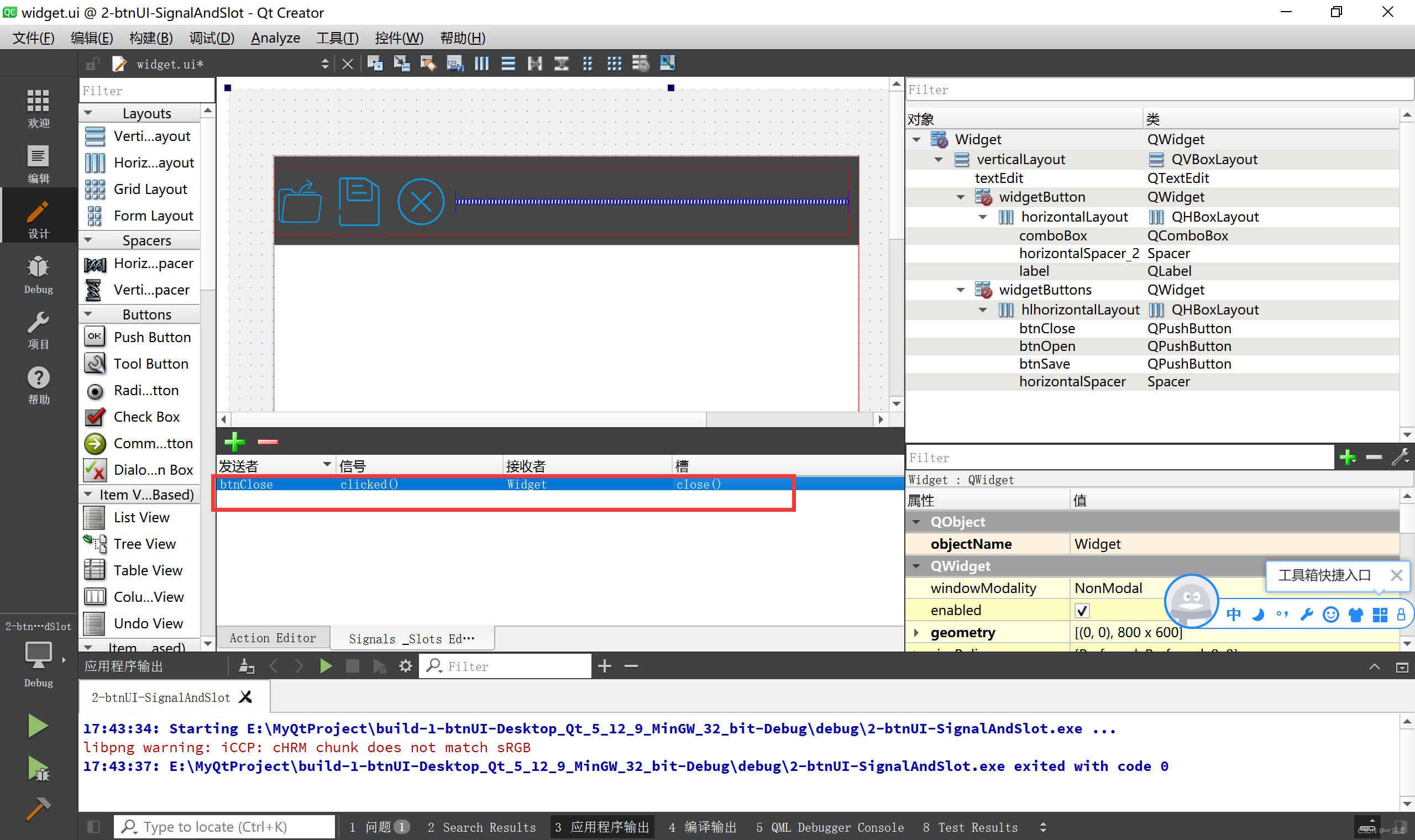The height and width of the screenshot is (840, 1415).
Task: Add a new signal/slot connection (green plus)
Action: [x=234, y=442]
